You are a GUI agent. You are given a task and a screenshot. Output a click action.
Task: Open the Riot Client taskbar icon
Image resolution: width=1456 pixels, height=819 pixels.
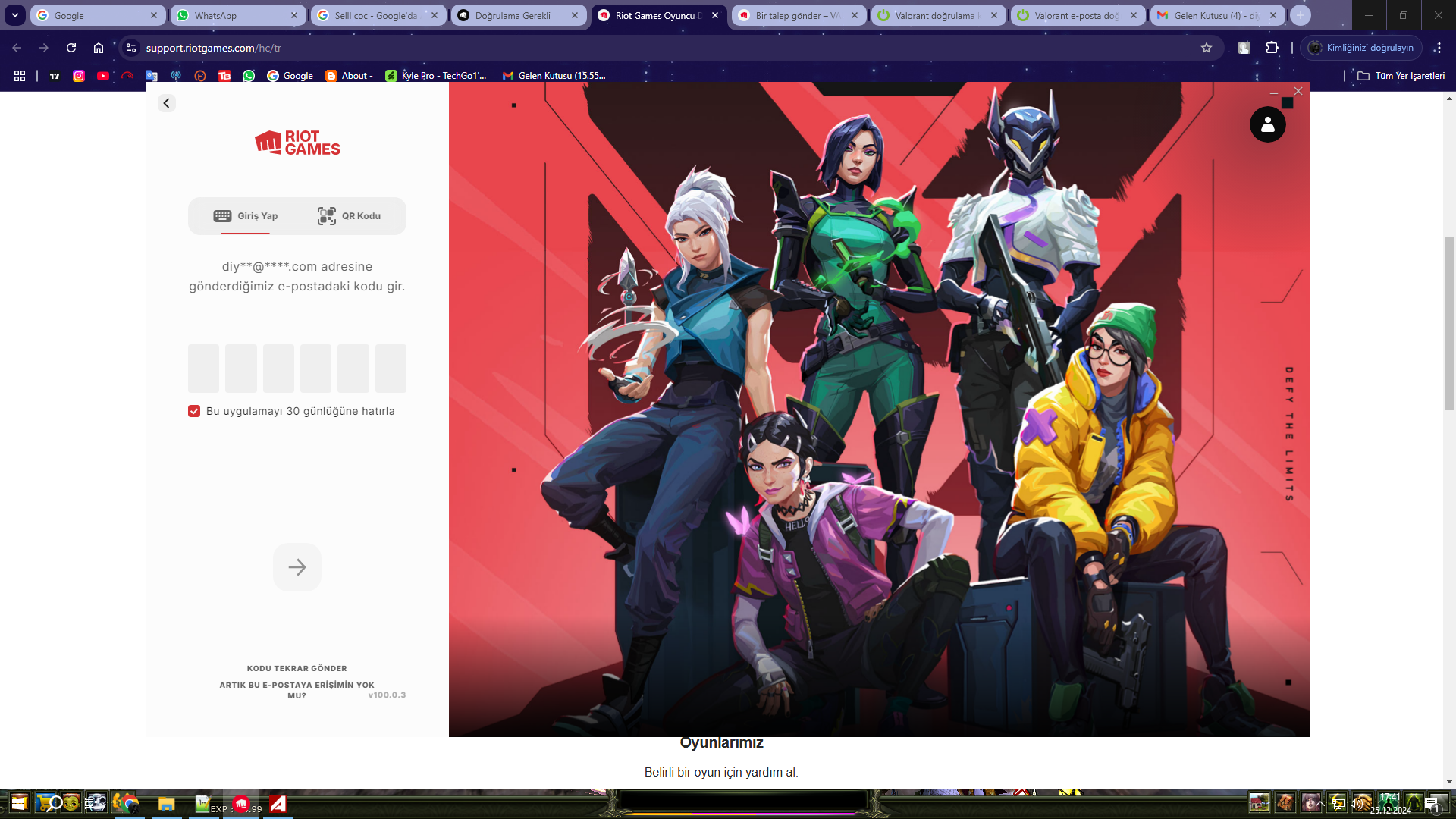click(241, 803)
